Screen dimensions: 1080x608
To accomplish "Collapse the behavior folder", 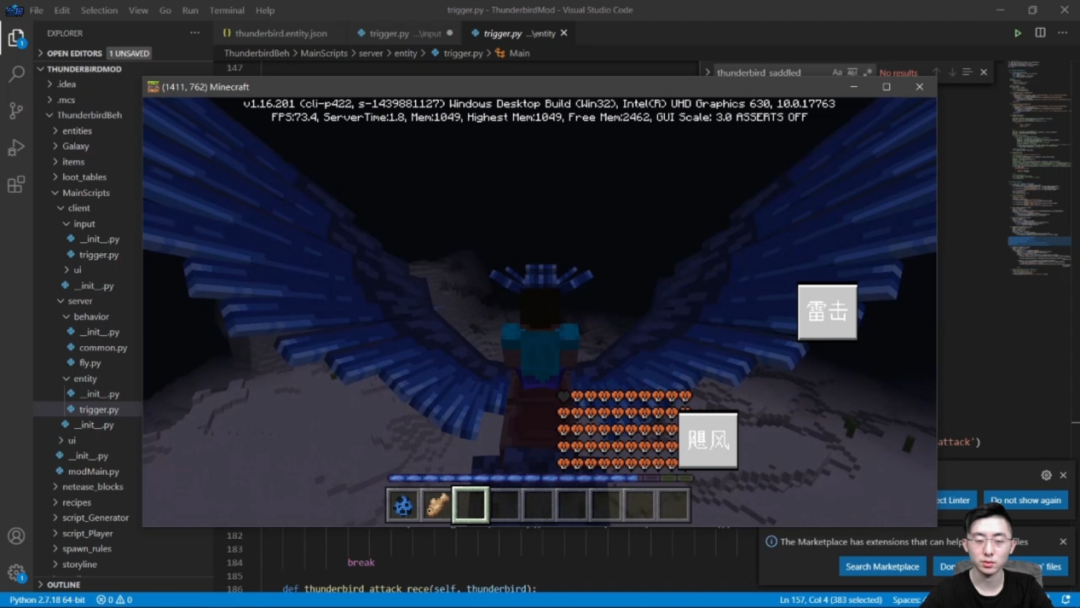I will [x=91, y=317].
